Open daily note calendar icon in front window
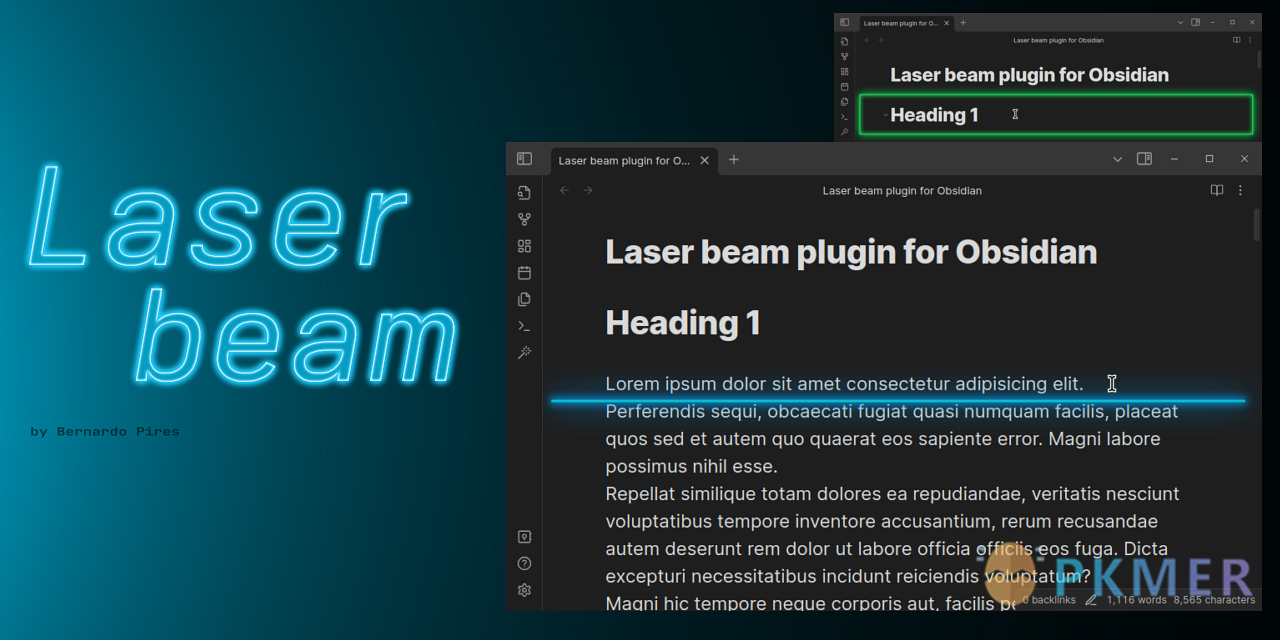This screenshot has width=1280, height=640. tap(524, 273)
